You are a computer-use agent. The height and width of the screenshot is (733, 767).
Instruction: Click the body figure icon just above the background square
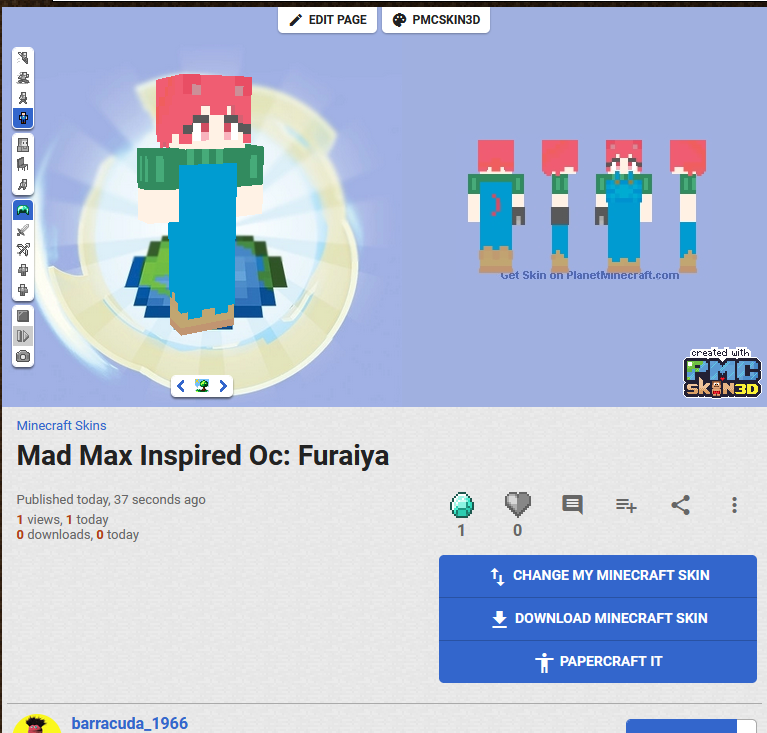pyautogui.click(x=23, y=290)
